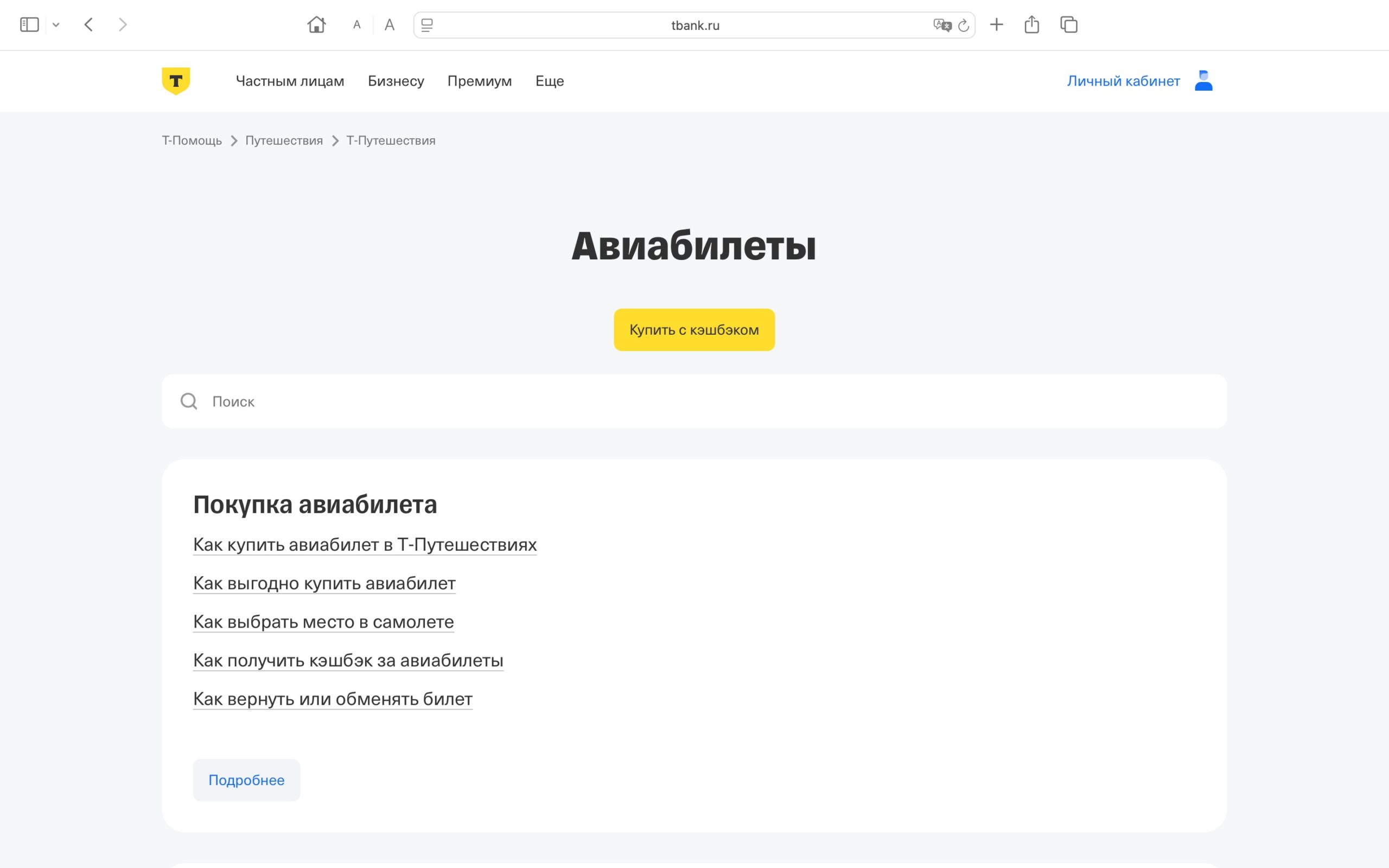Show the reader view icon in address bar
1389x868 pixels.
point(427,25)
